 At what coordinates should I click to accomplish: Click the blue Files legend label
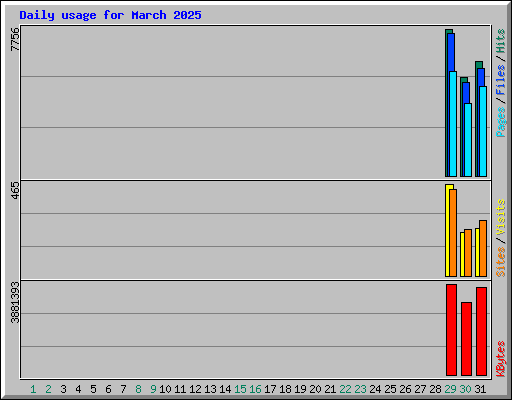pyautogui.click(x=501, y=80)
